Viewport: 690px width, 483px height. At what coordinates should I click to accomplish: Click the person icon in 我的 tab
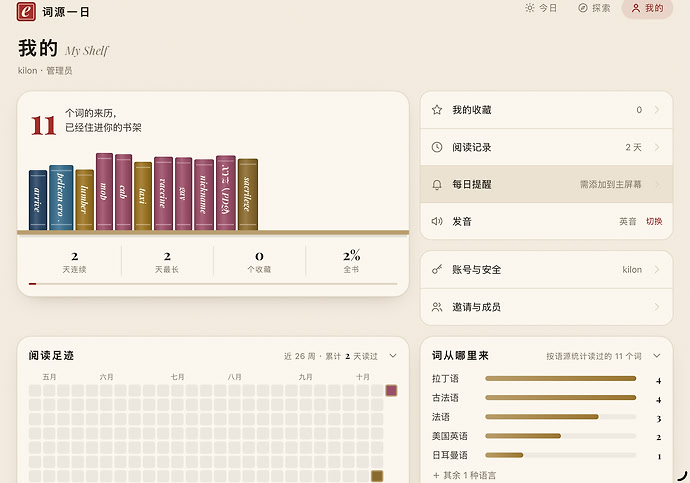[x=636, y=8]
